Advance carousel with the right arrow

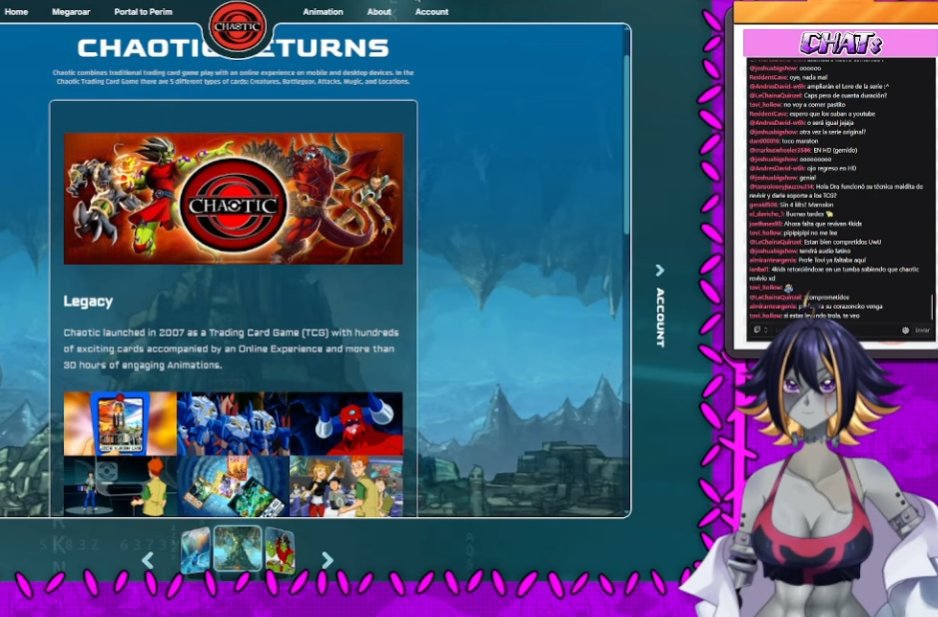(327, 560)
